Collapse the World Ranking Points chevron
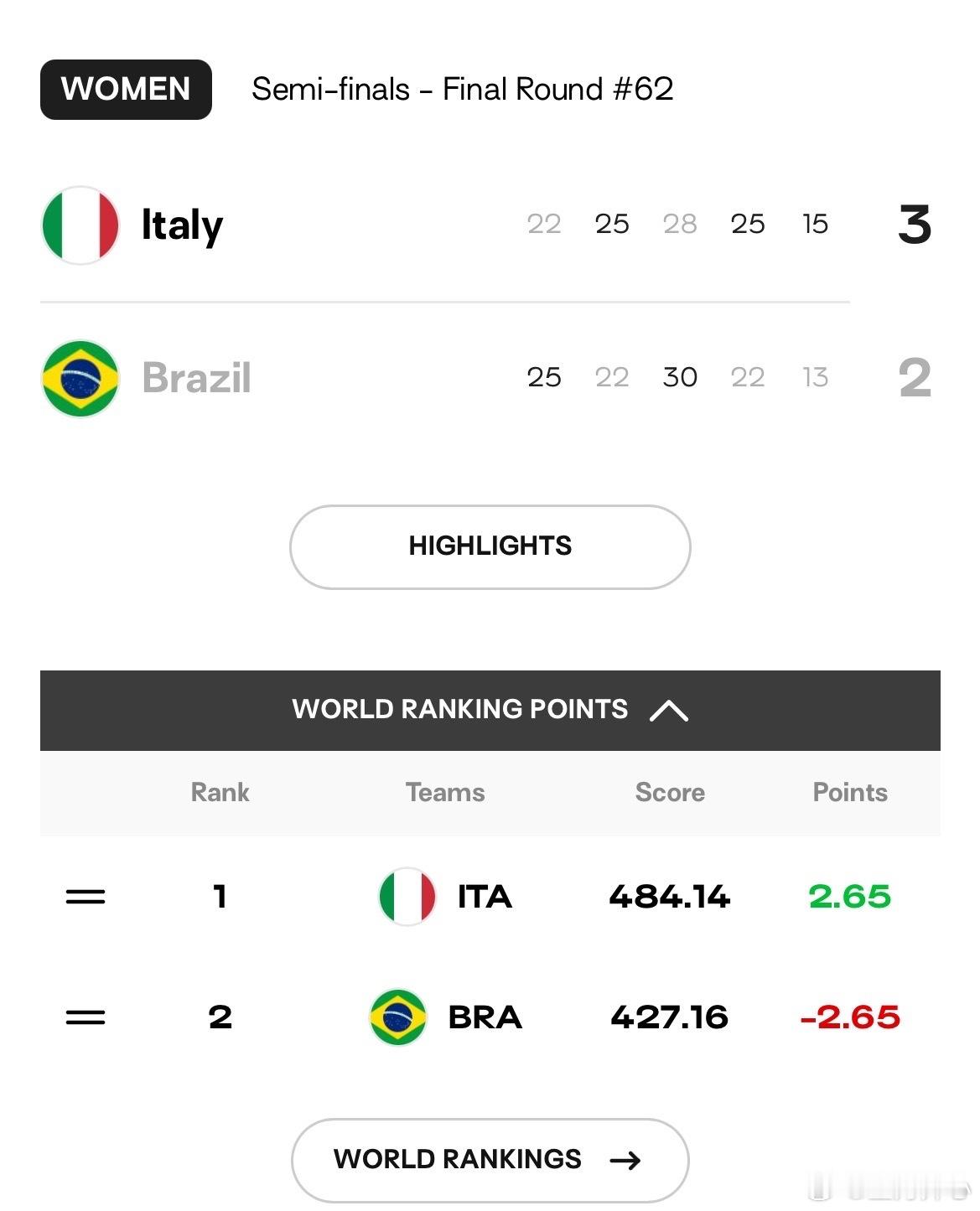This screenshot has width=980, height=1211. point(669,711)
